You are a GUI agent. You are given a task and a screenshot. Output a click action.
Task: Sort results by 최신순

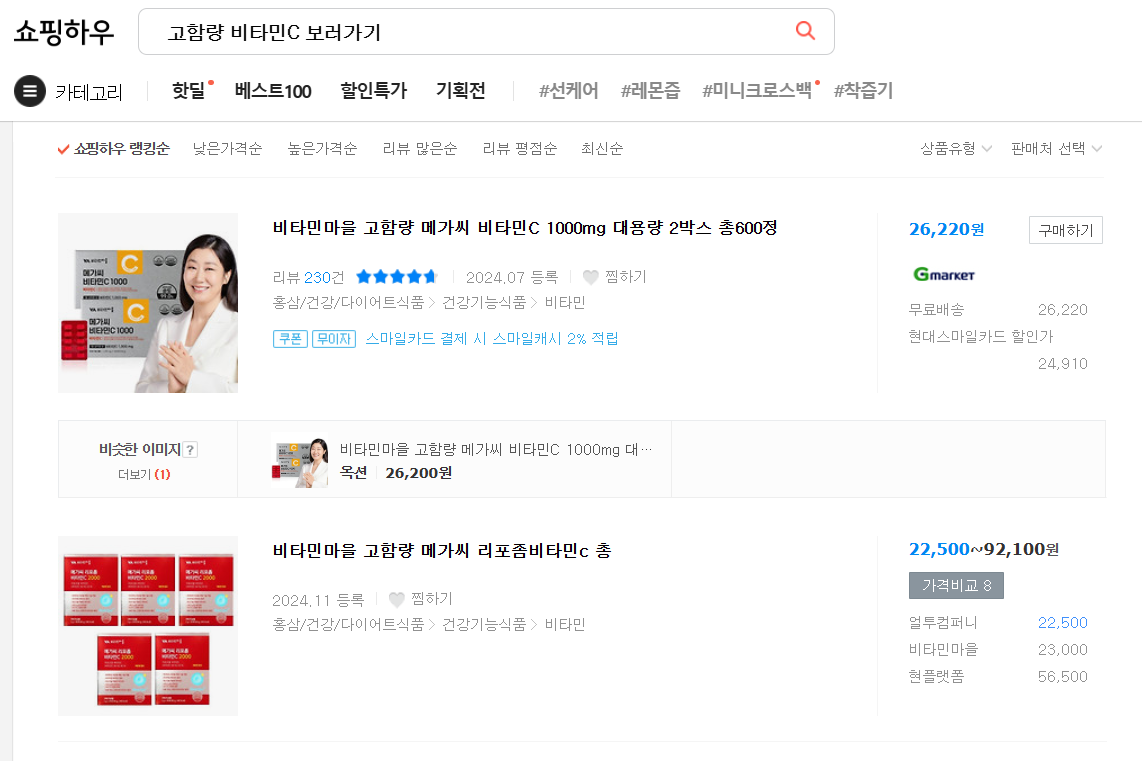click(x=602, y=149)
